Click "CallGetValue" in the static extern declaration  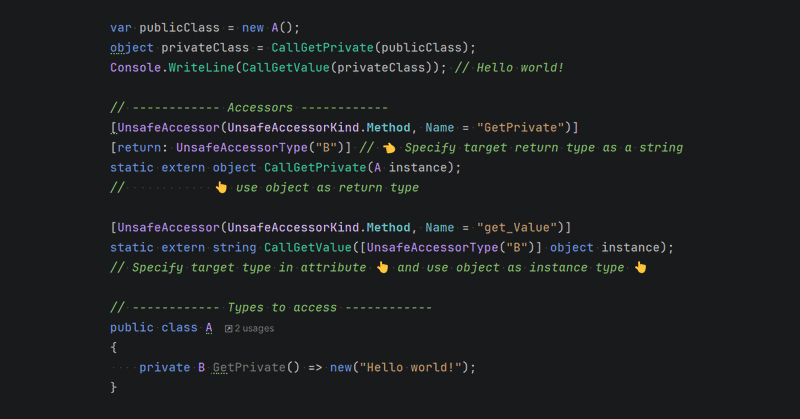click(x=308, y=248)
